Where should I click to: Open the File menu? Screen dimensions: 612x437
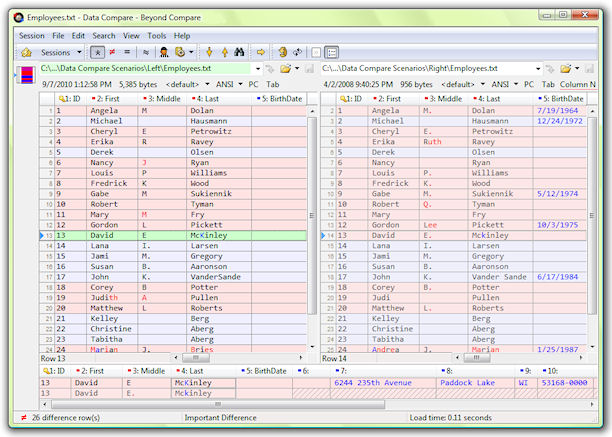pos(58,36)
